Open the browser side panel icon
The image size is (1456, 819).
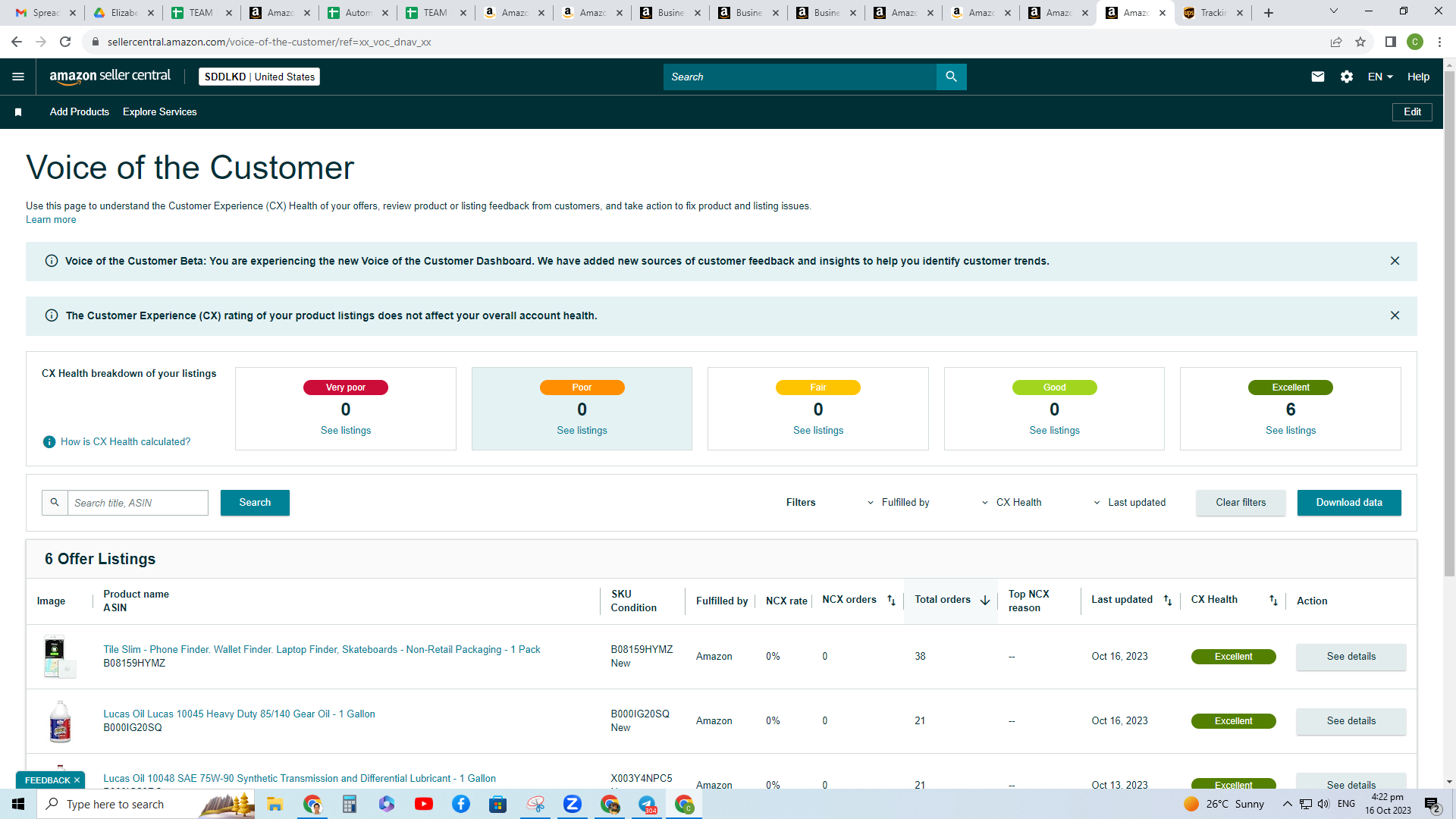[x=1391, y=42]
